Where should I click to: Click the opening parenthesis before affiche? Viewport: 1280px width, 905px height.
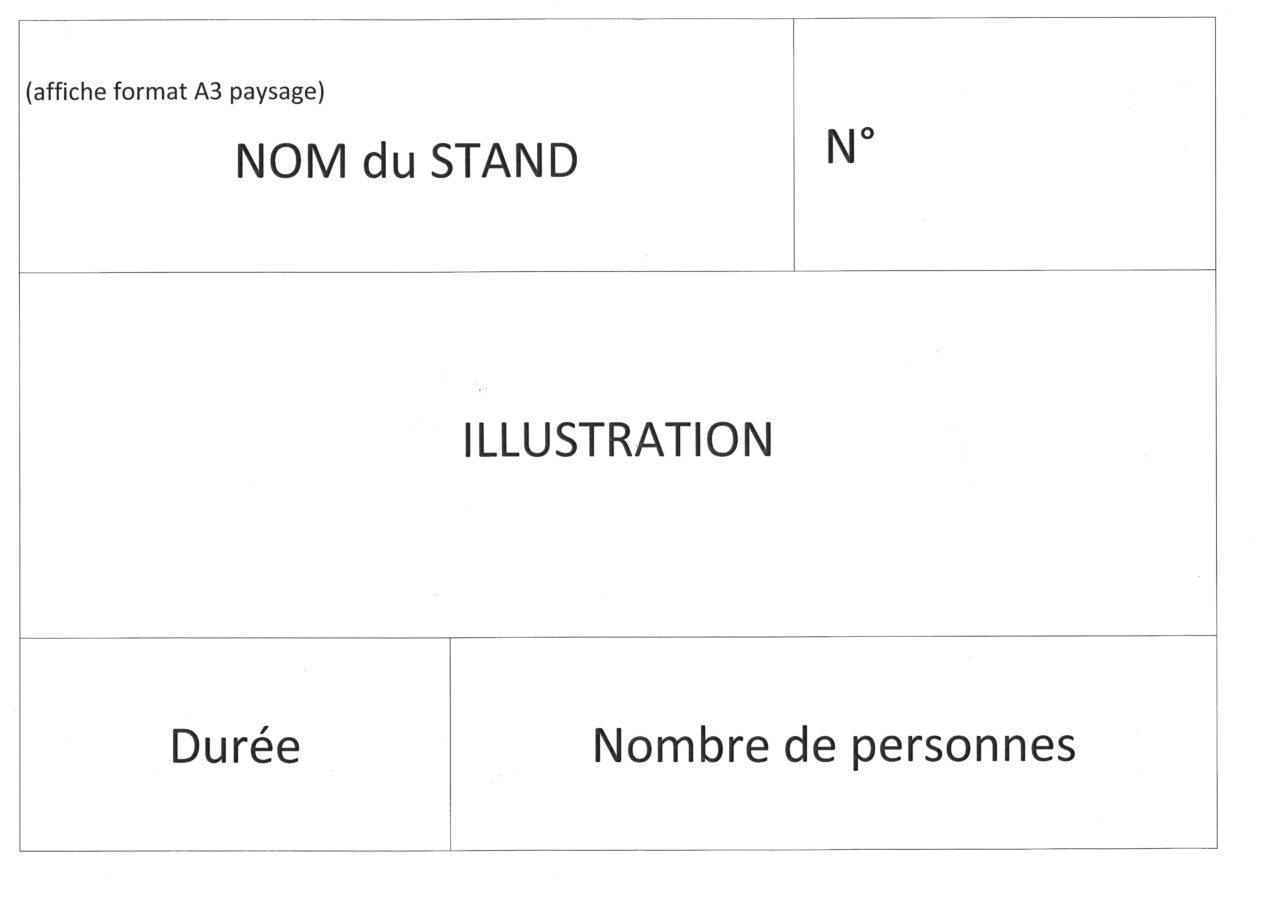[x=29, y=93]
